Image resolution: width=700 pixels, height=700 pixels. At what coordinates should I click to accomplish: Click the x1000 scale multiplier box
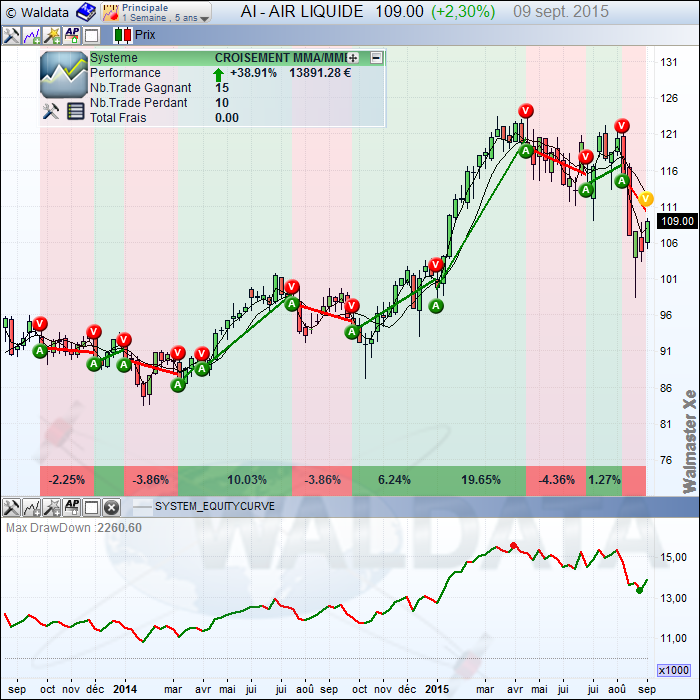coord(674,670)
